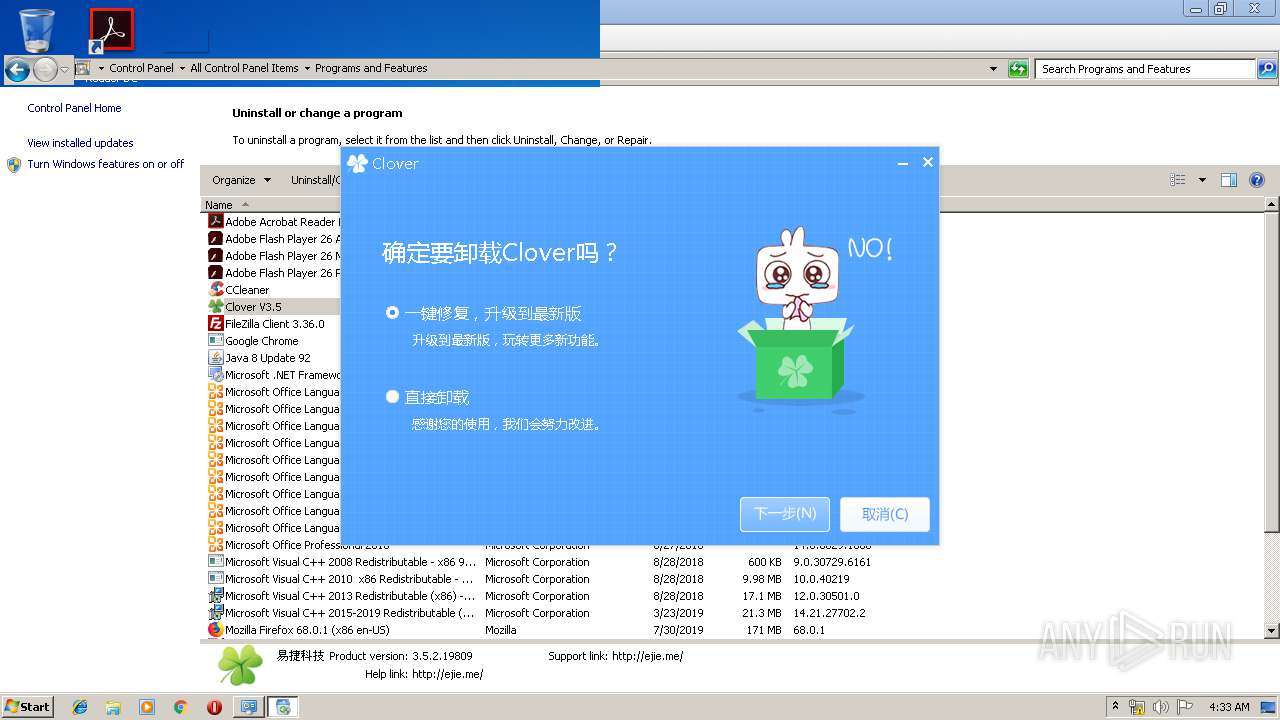Open the help question mark icon
Image resolution: width=1280 pixels, height=720 pixels.
click(1257, 180)
